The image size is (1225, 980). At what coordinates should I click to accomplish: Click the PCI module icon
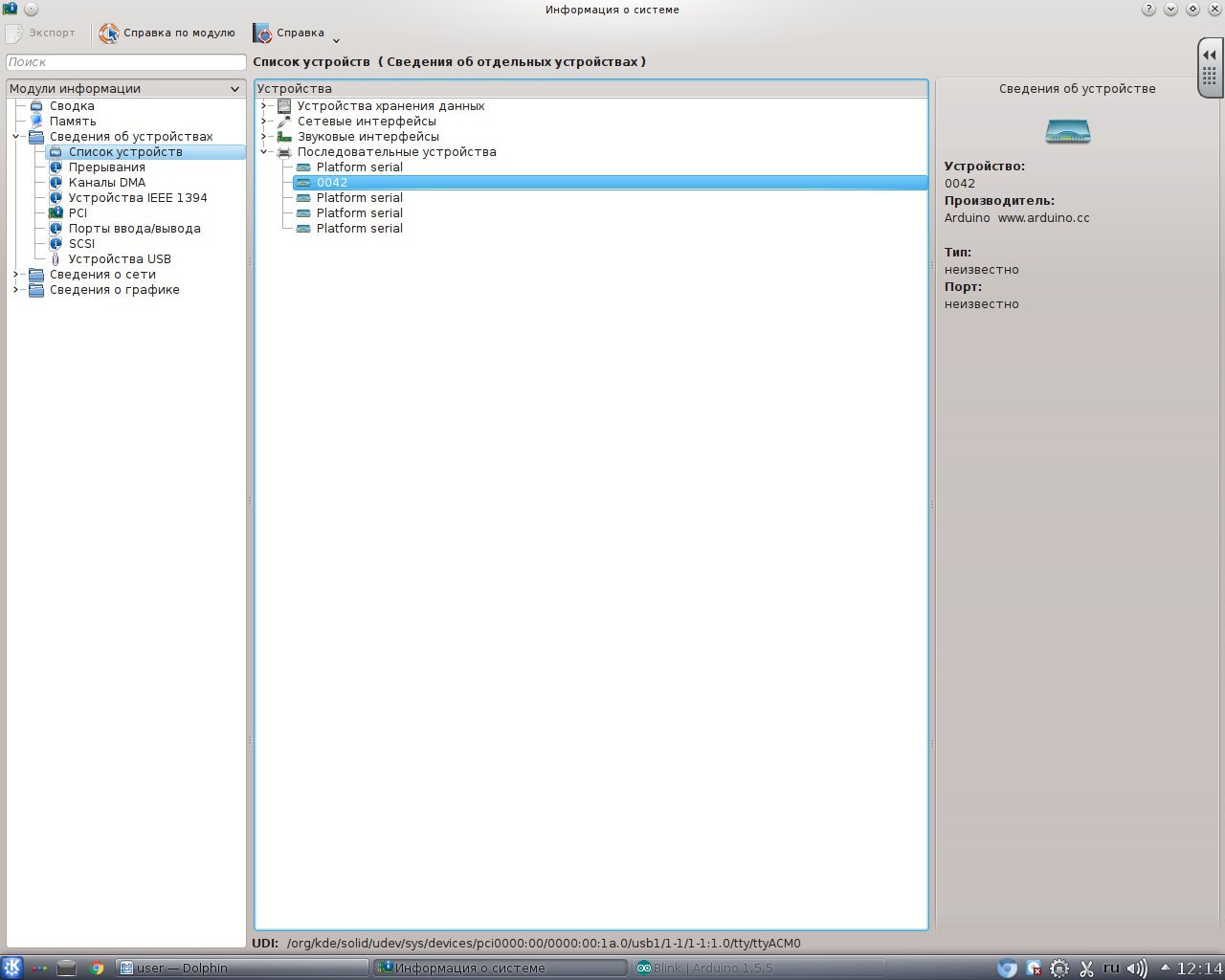click(x=56, y=213)
